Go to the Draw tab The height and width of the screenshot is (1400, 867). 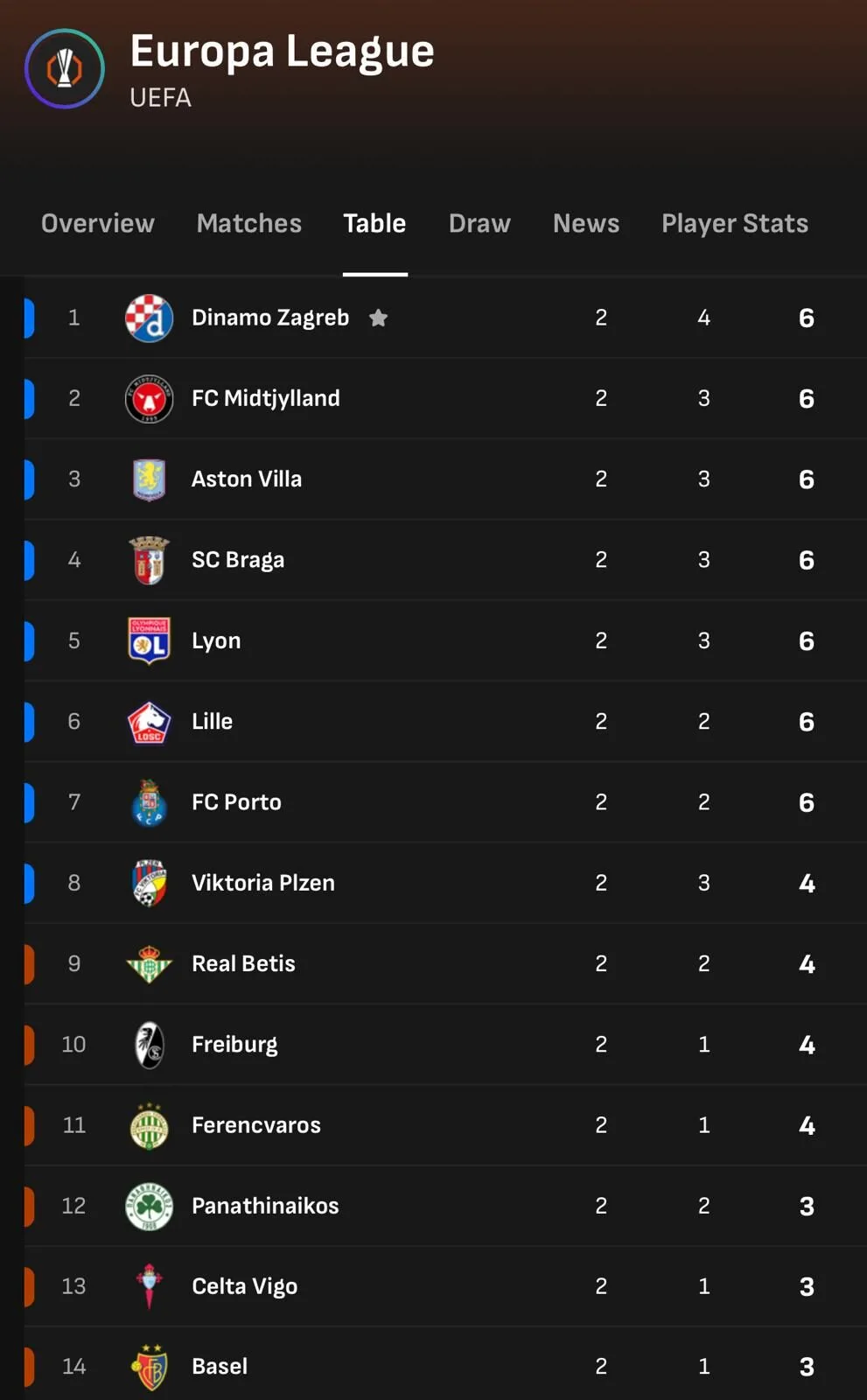479,224
